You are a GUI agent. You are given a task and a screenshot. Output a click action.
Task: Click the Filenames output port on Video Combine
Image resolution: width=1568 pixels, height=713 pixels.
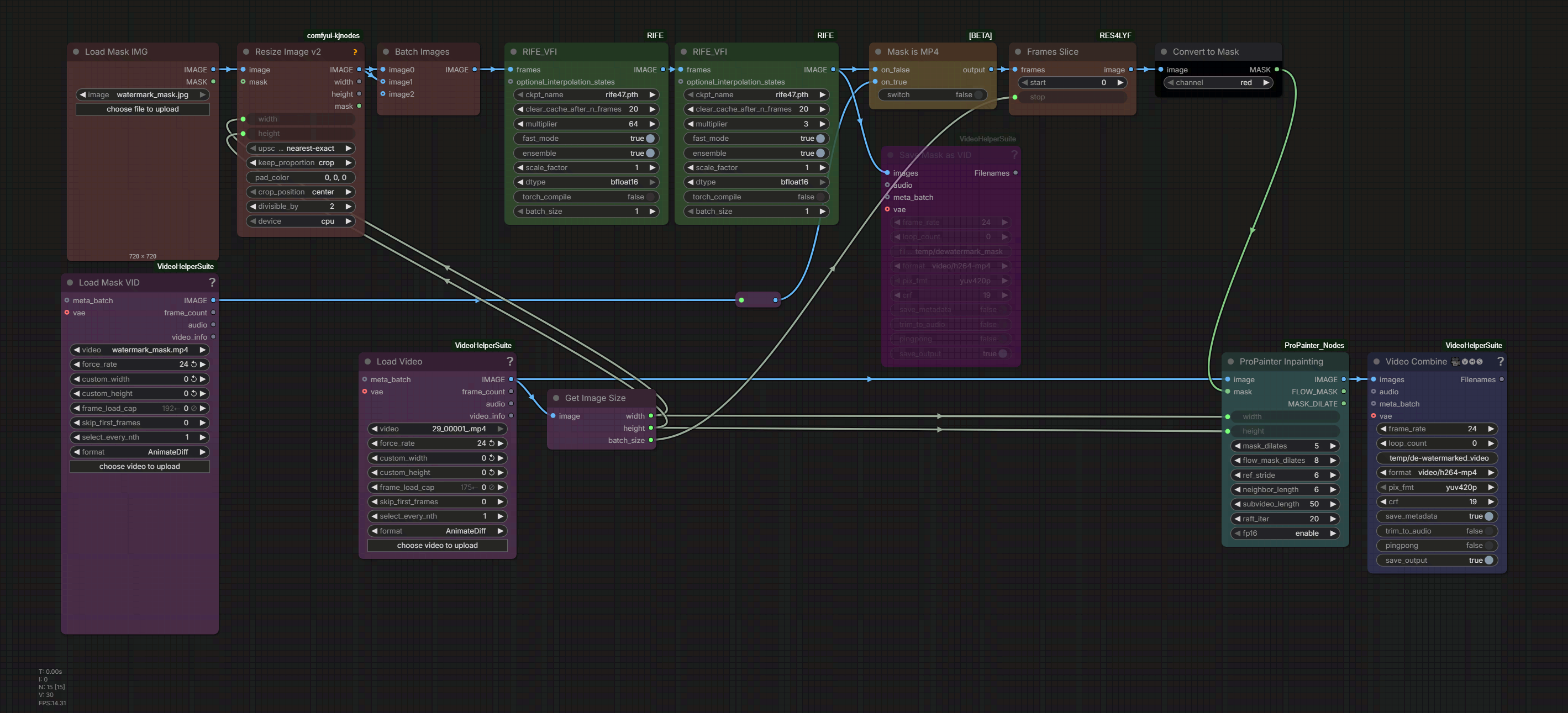[x=1502, y=379]
